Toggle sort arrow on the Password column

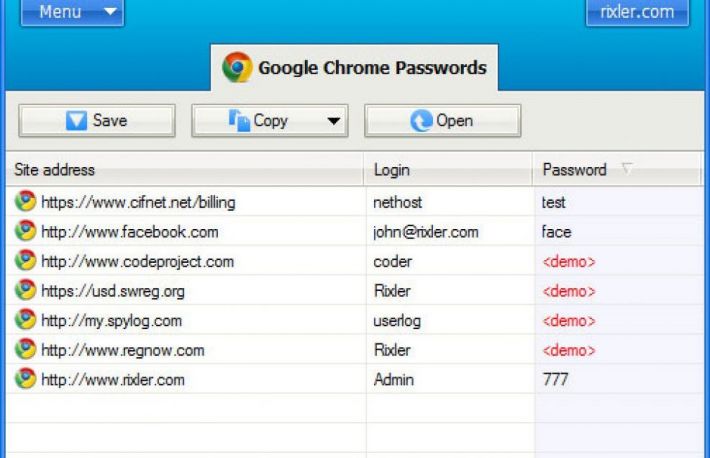627,169
